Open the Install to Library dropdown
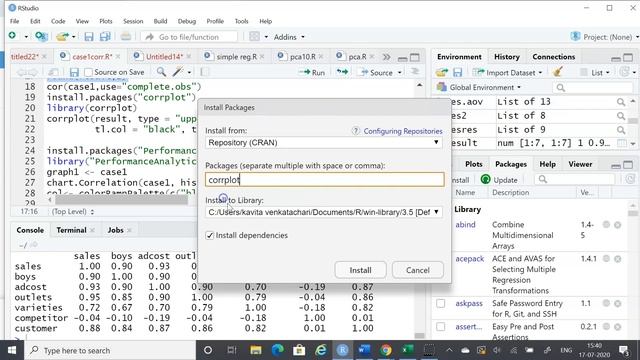The width and height of the screenshot is (640, 360). (324, 212)
